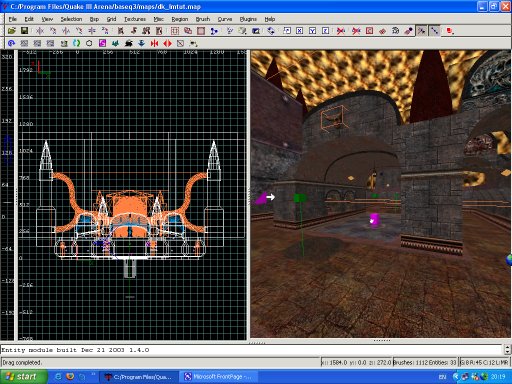Flip selection along the z-axis
Viewport: 512px width, 384px height.
point(92,31)
